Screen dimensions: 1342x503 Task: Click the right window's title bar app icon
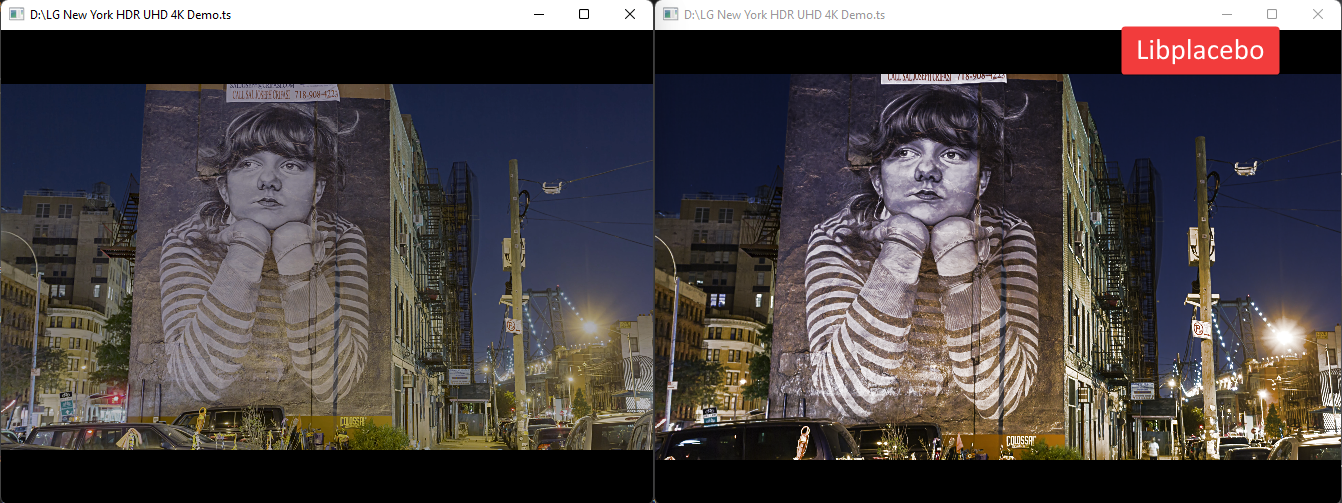(670, 15)
